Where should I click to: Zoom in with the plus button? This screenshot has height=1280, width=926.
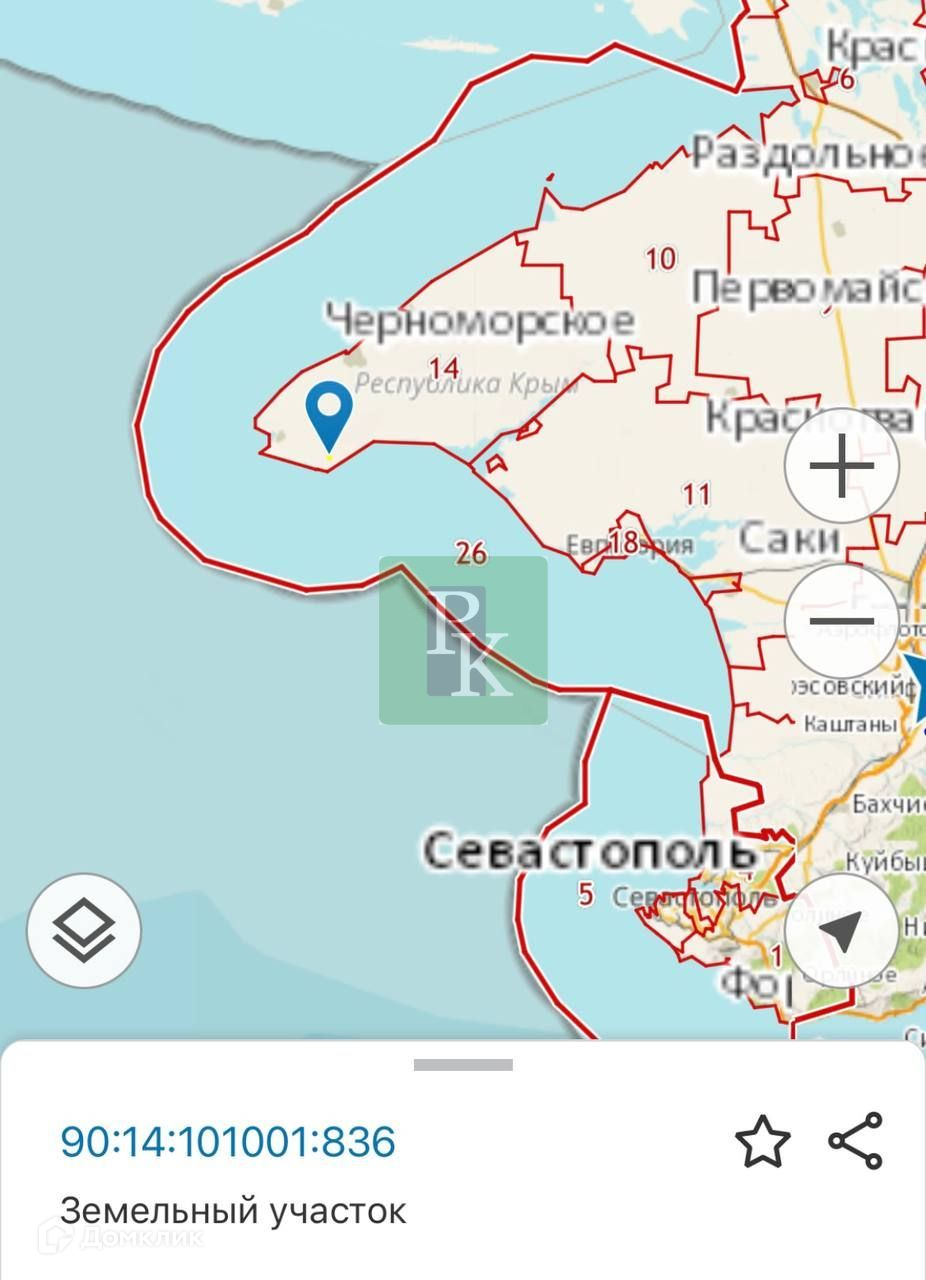(x=842, y=466)
